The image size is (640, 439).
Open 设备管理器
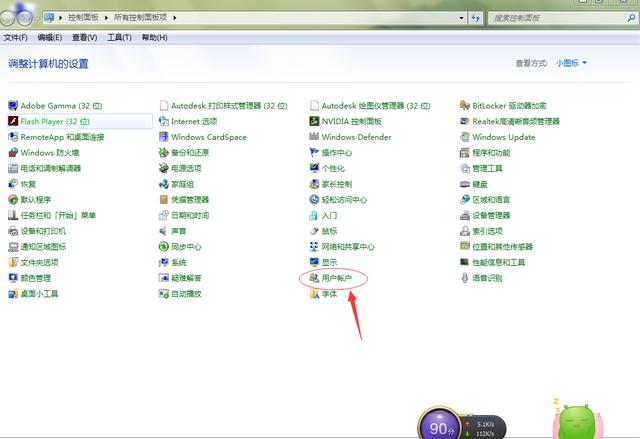[x=485, y=215]
